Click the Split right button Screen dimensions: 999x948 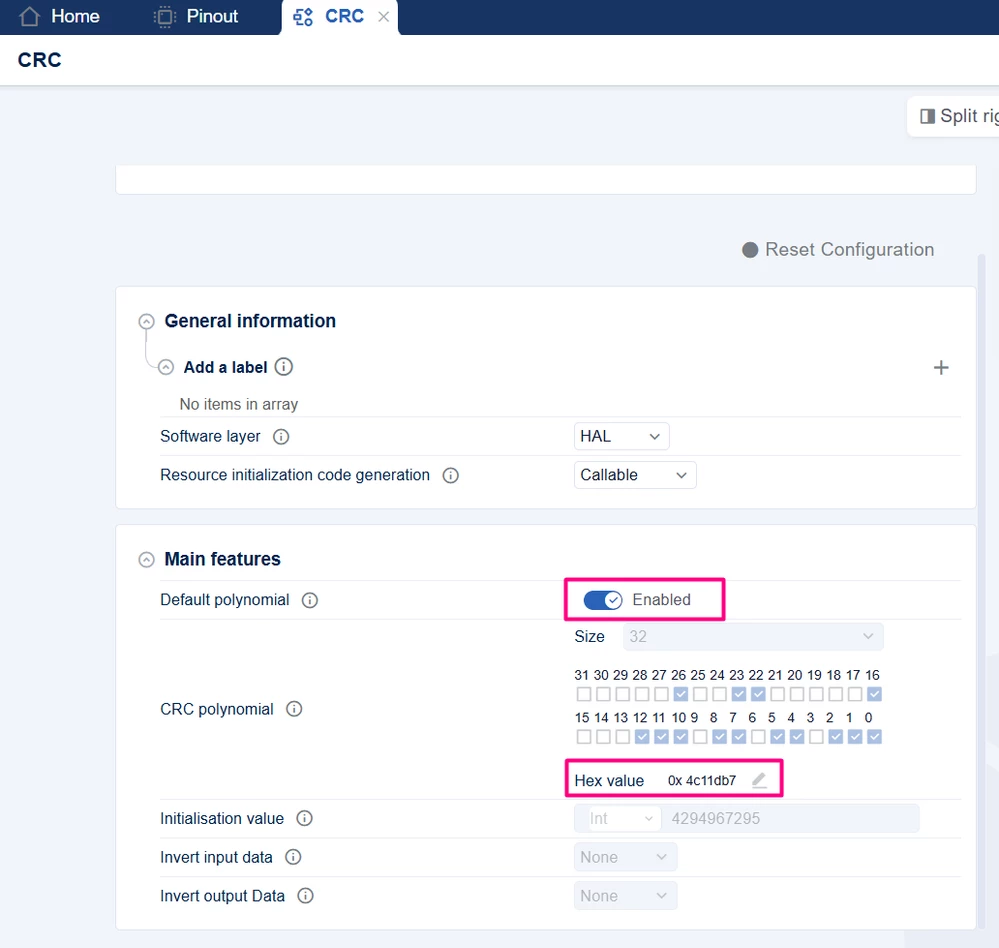pyautogui.click(x=954, y=116)
